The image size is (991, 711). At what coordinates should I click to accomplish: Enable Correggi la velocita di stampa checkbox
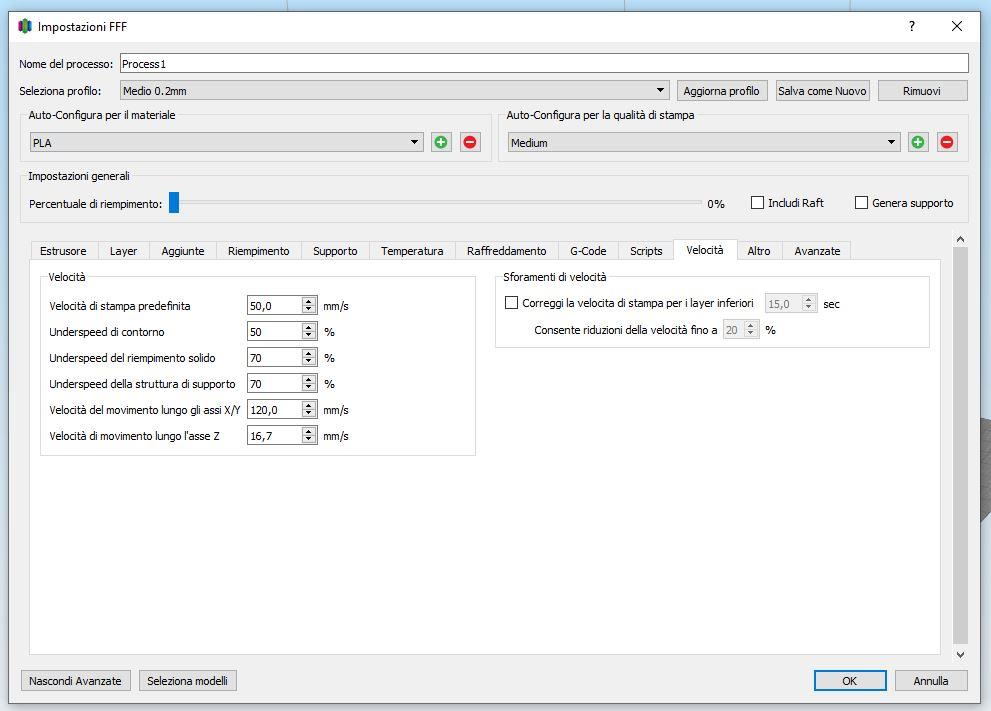point(512,303)
